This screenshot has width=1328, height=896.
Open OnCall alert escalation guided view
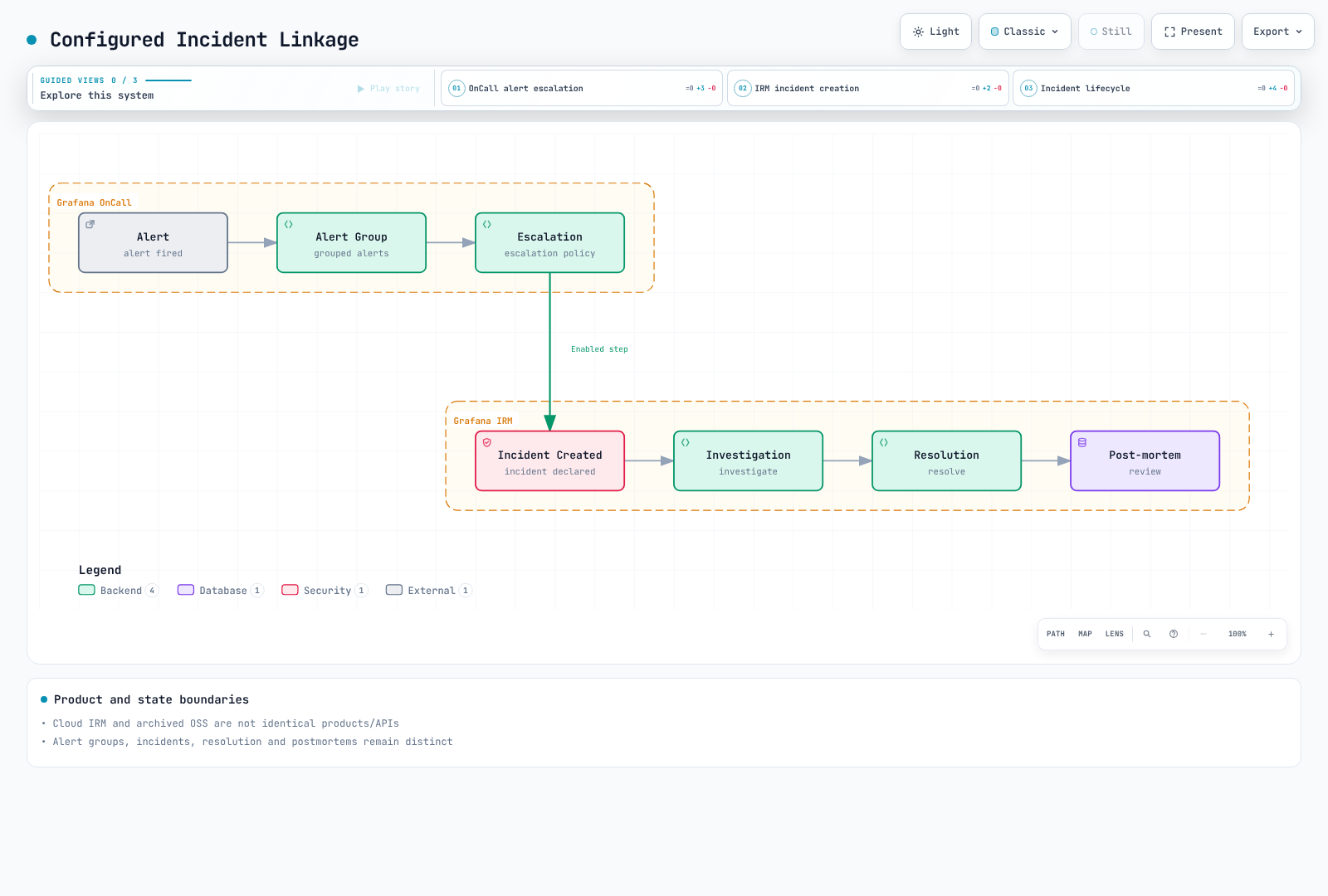582,88
